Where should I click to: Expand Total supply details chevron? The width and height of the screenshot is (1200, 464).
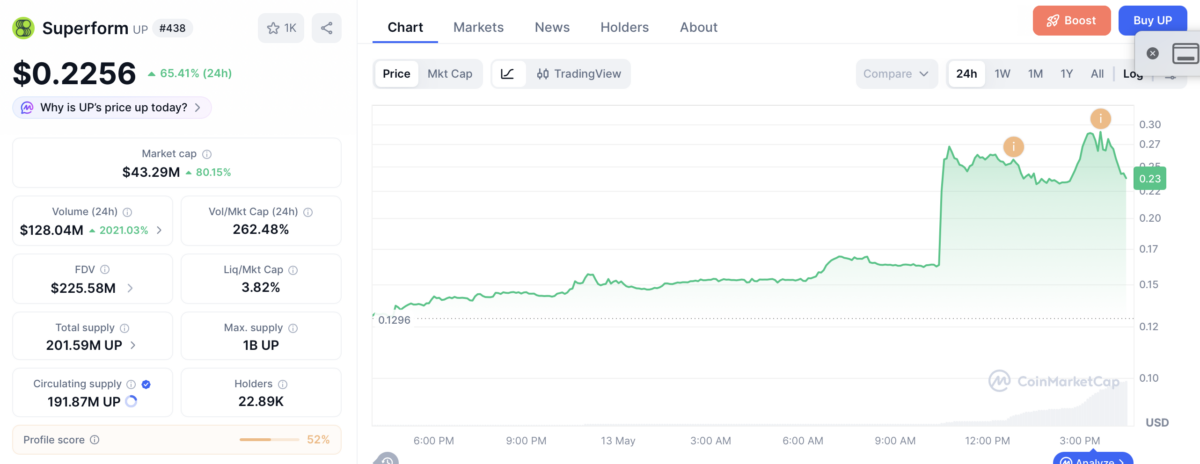134,345
